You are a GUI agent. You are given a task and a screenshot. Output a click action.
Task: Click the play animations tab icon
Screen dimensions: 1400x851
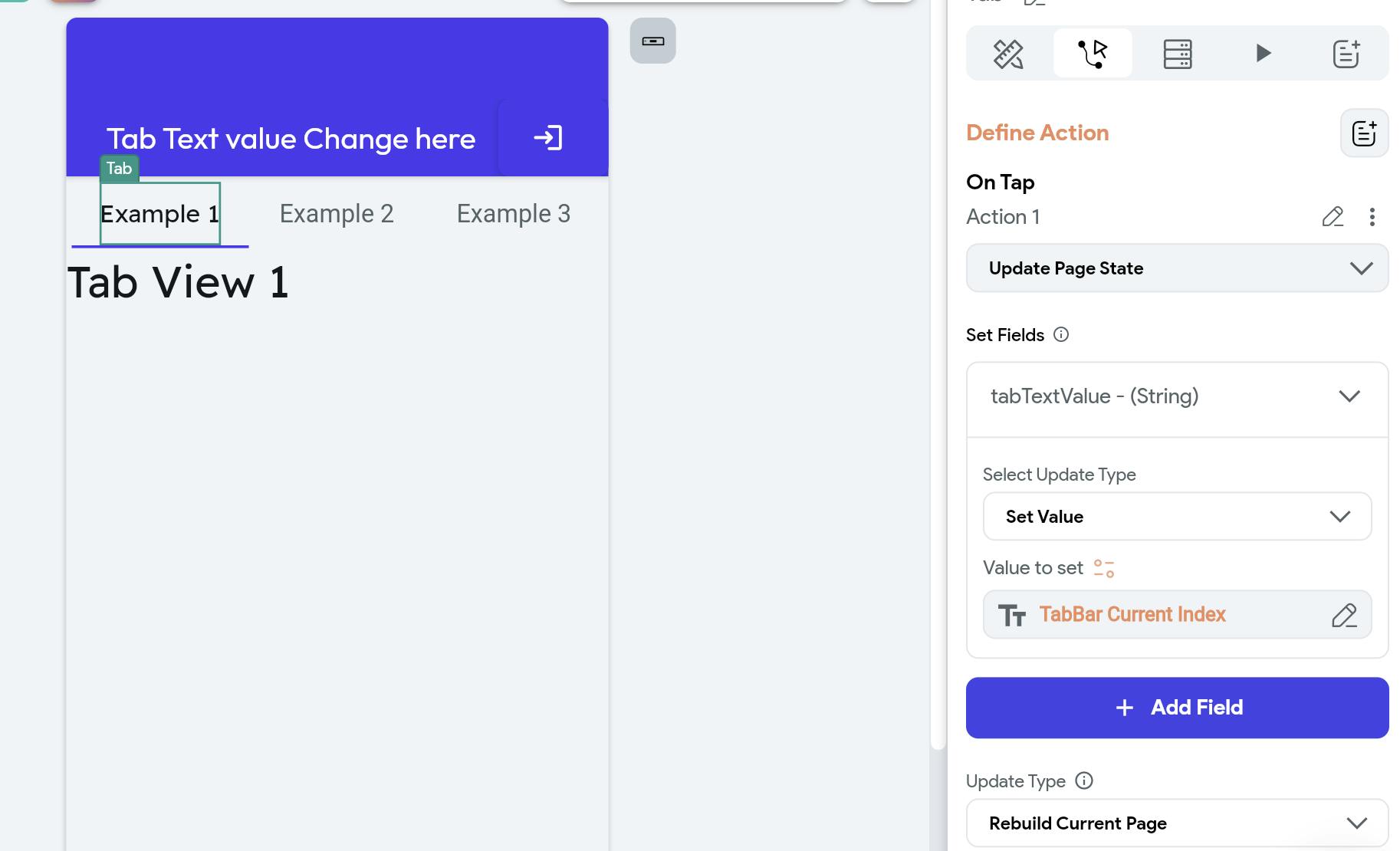click(1263, 54)
